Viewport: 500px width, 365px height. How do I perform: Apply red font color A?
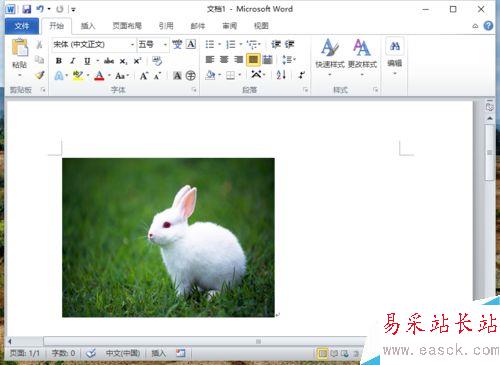tap(99, 76)
